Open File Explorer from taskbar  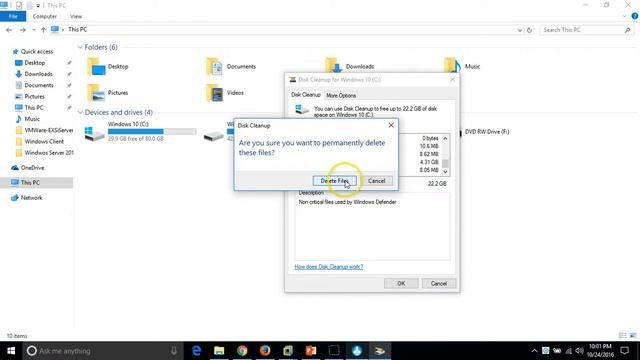219,351
